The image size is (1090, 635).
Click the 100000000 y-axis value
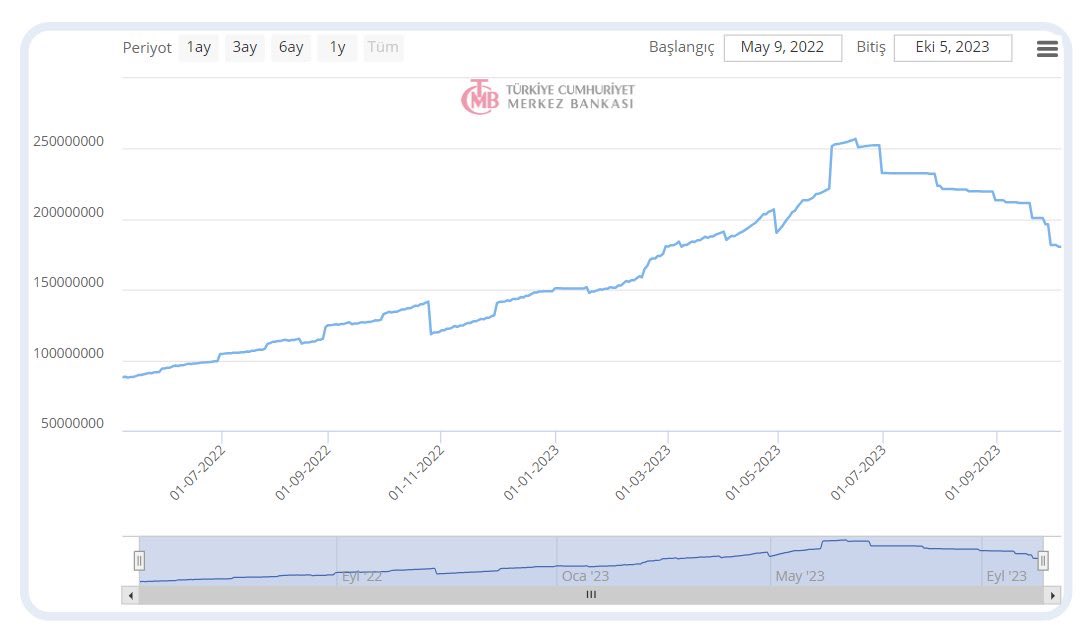tap(68, 353)
